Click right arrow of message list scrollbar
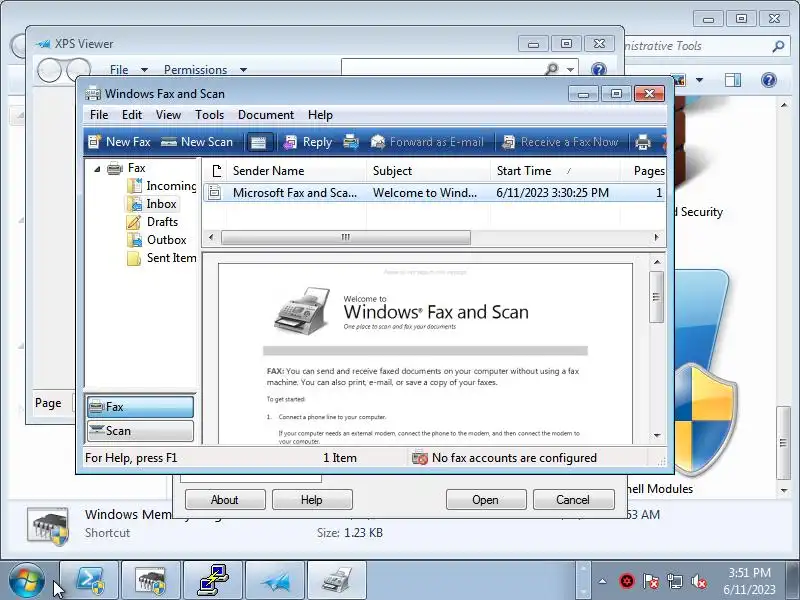The image size is (800, 600). tap(657, 237)
